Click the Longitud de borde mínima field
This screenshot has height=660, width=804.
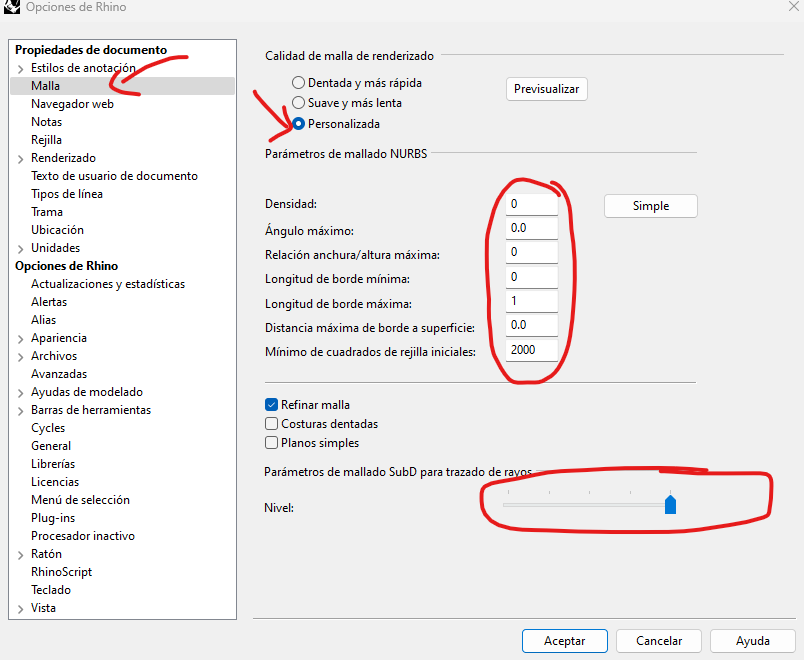tap(532, 277)
